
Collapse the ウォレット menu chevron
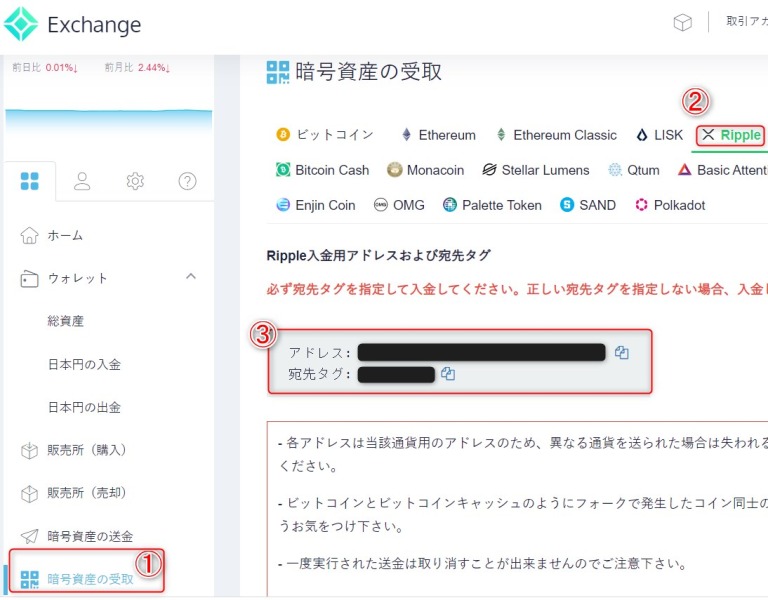pyautogui.click(x=191, y=277)
